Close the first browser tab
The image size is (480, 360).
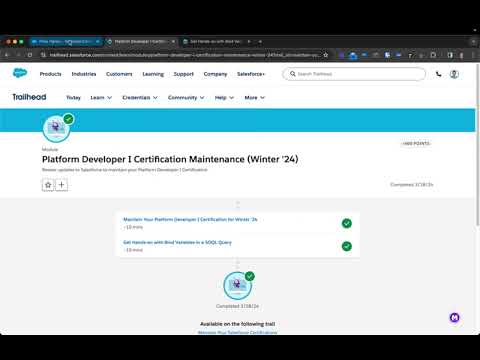[x=98, y=42]
